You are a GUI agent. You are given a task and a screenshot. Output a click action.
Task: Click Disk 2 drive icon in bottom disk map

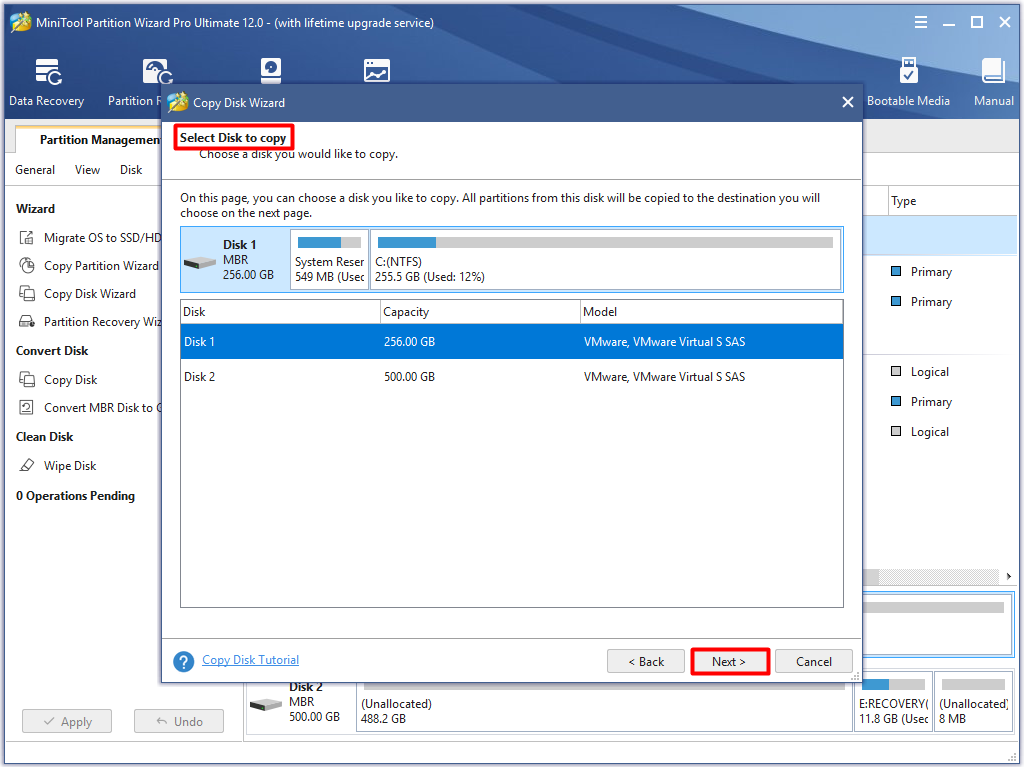(x=265, y=705)
